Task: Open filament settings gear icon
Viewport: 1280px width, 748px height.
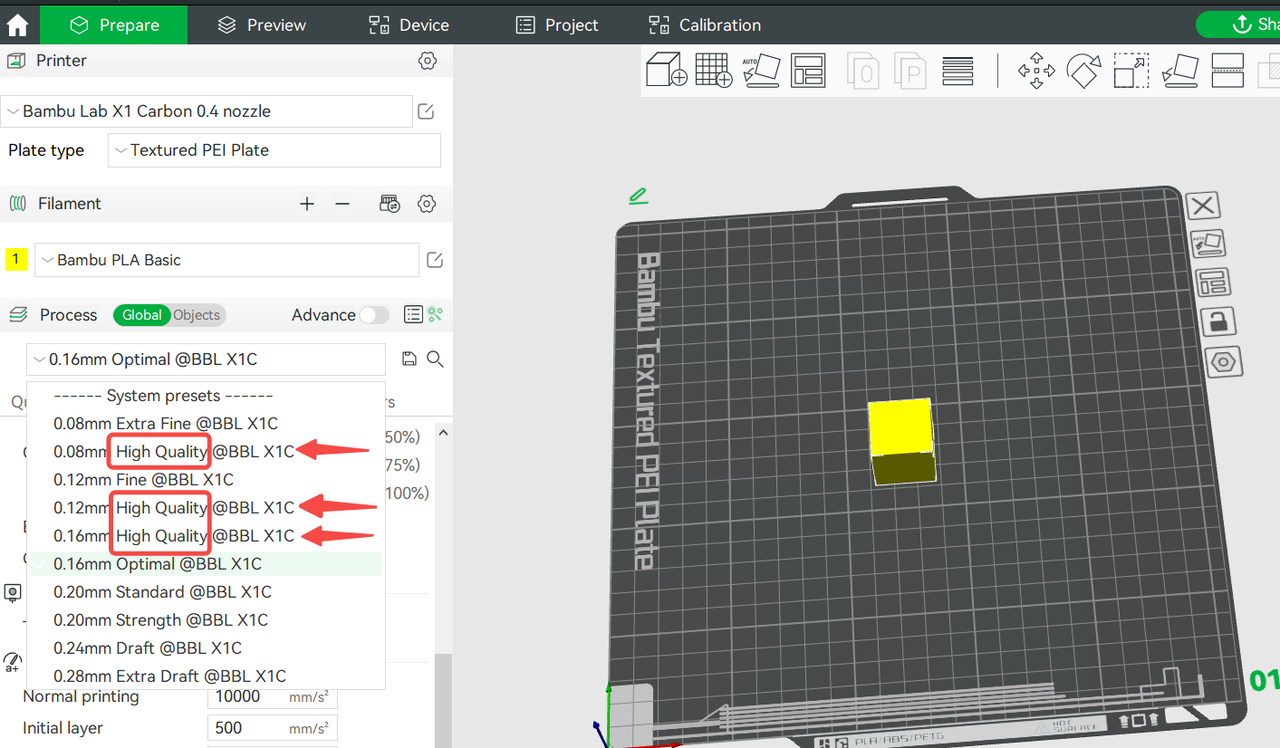Action: 427,204
